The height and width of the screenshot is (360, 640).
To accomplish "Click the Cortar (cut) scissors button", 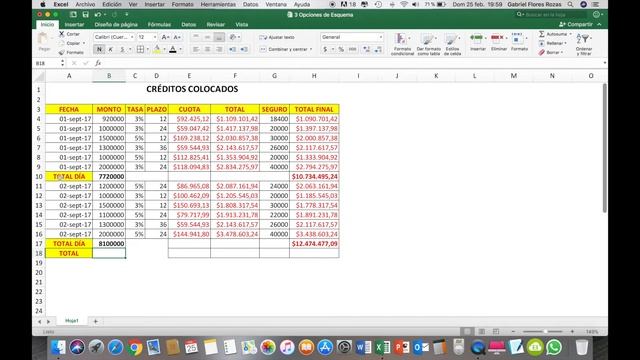I will point(69,34).
